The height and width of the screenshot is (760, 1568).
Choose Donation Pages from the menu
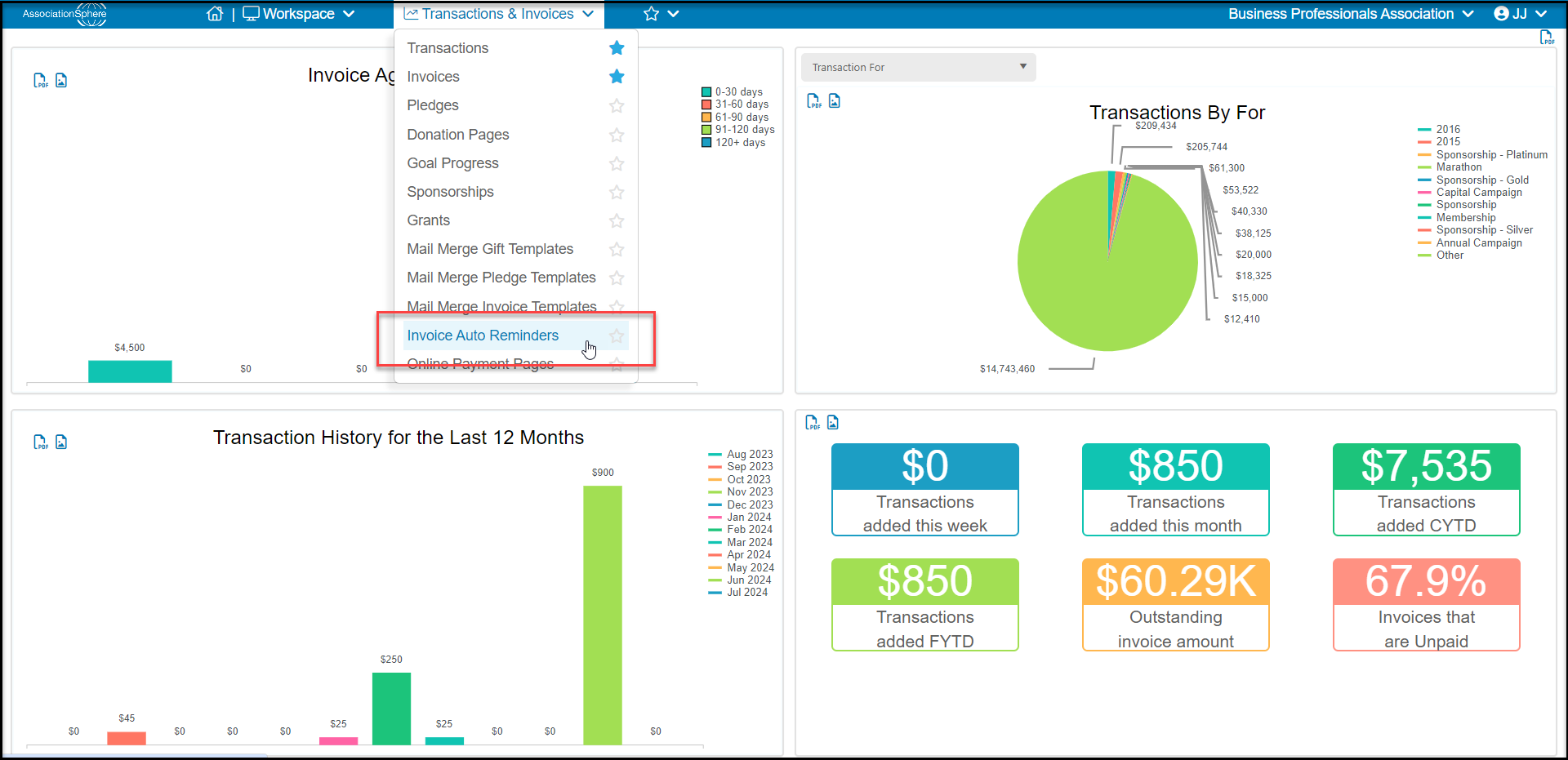[x=458, y=135]
